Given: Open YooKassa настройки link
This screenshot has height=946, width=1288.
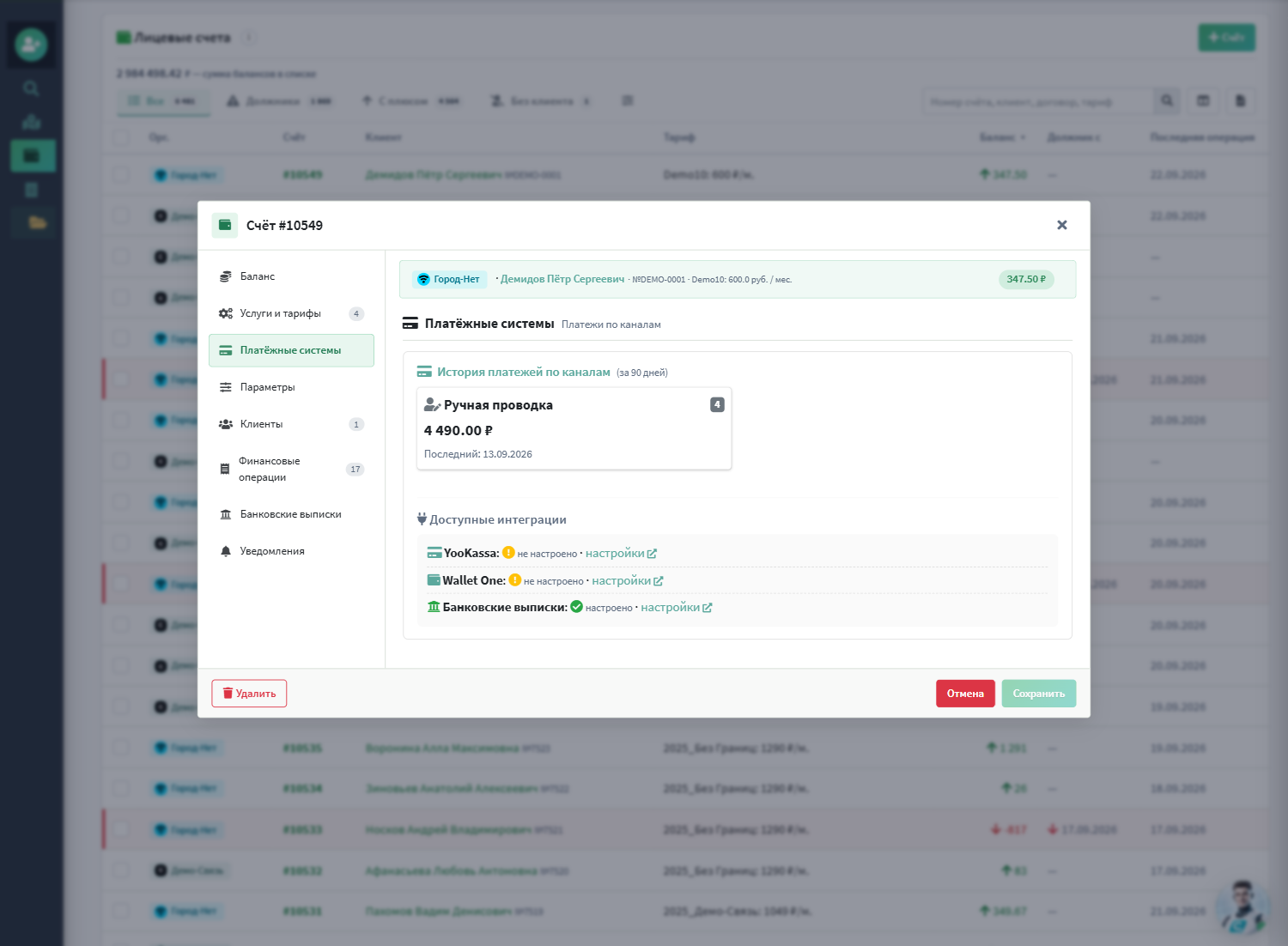Looking at the screenshot, I should pyautogui.click(x=621, y=554).
